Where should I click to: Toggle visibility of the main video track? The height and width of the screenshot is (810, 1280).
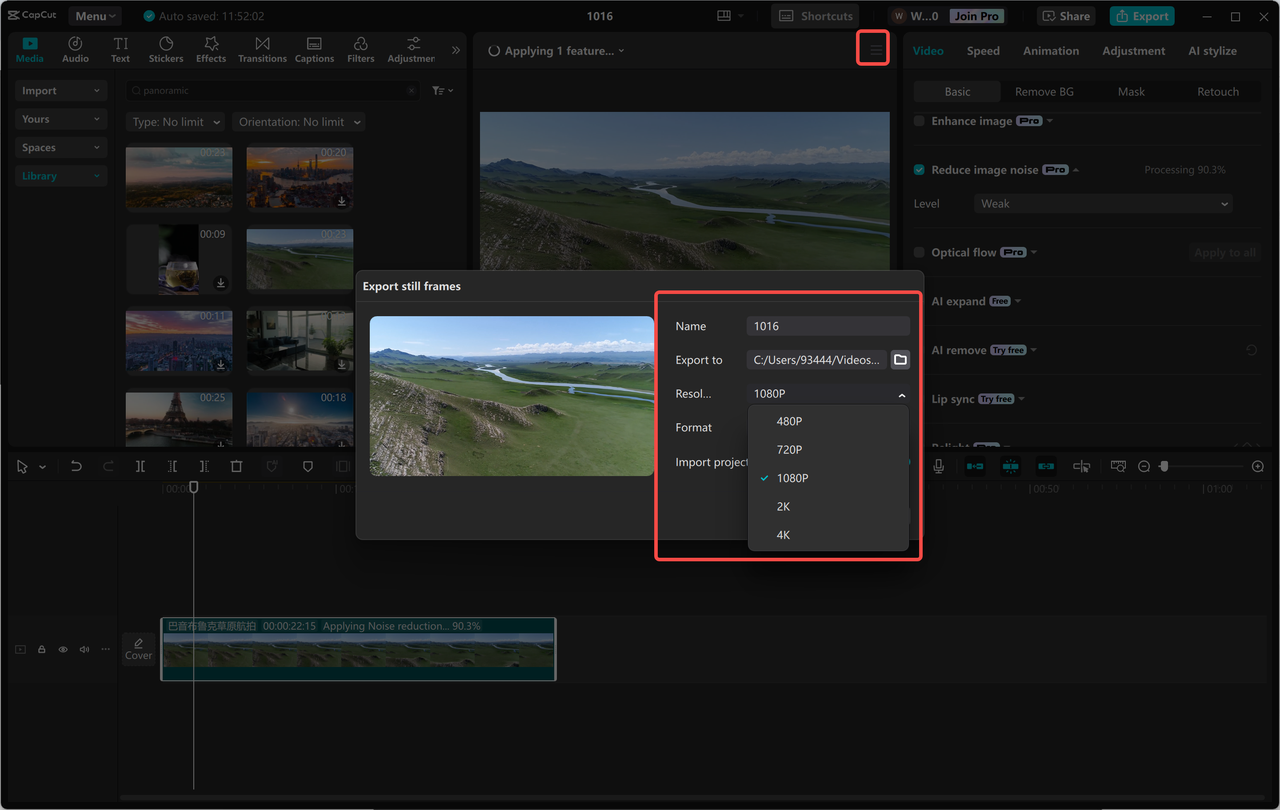tap(62, 649)
